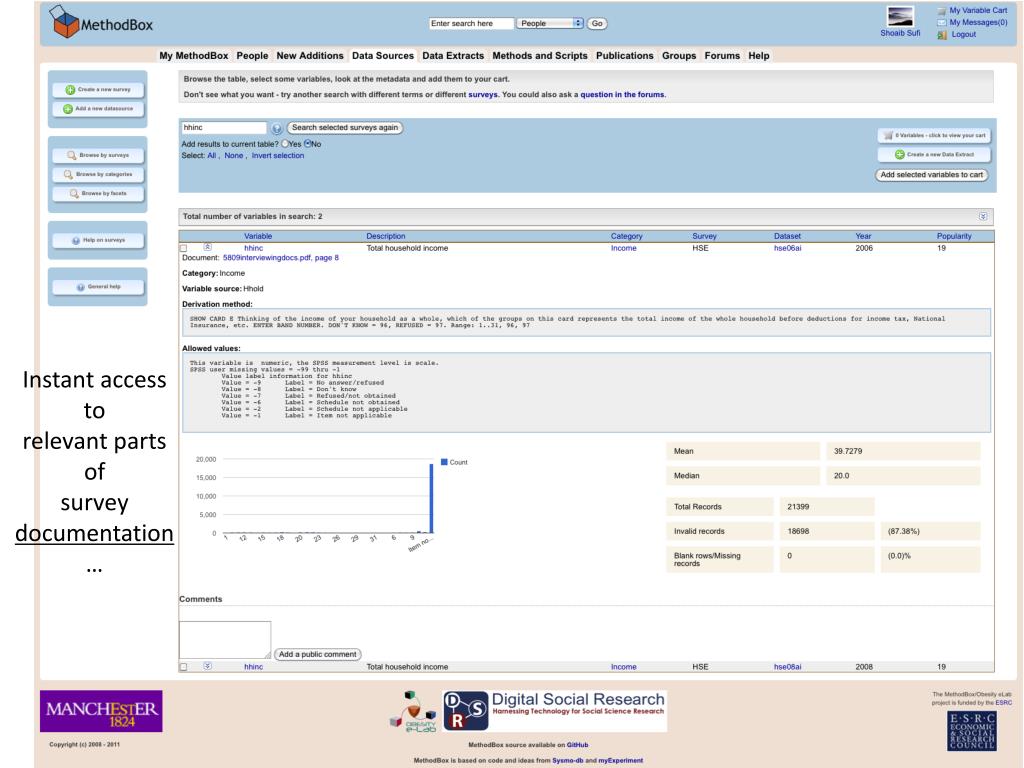Open Data Extracts
This screenshot has width=1024, height=768.
coord(453,56)
